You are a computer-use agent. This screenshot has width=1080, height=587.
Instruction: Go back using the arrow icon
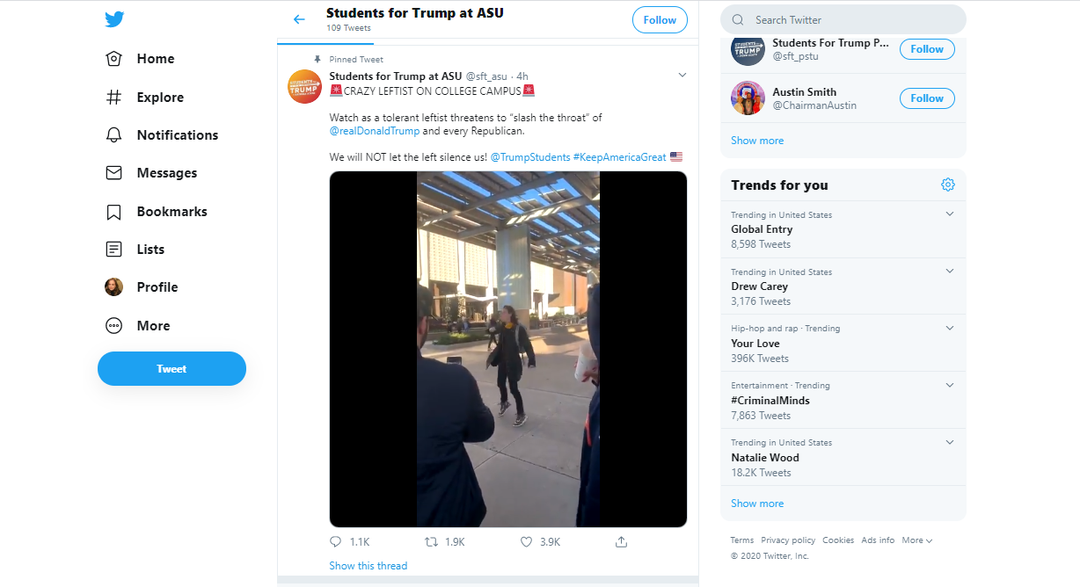(x=299, y=19)
